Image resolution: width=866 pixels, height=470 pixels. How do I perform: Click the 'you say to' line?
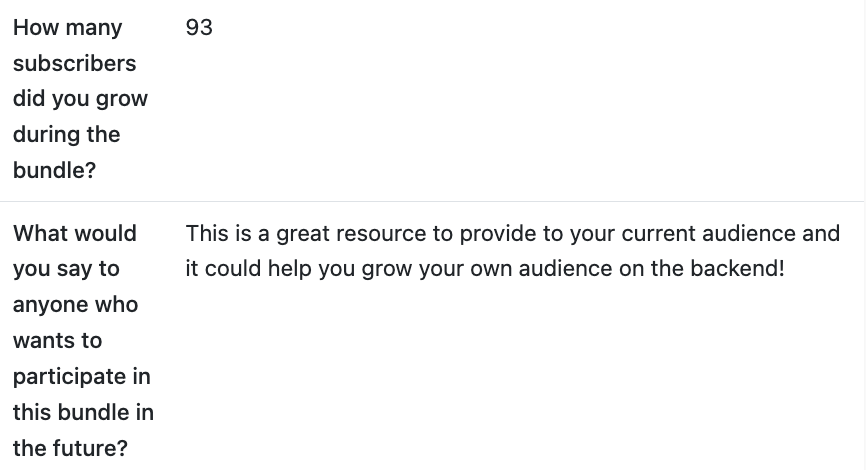tap(66, 269)
